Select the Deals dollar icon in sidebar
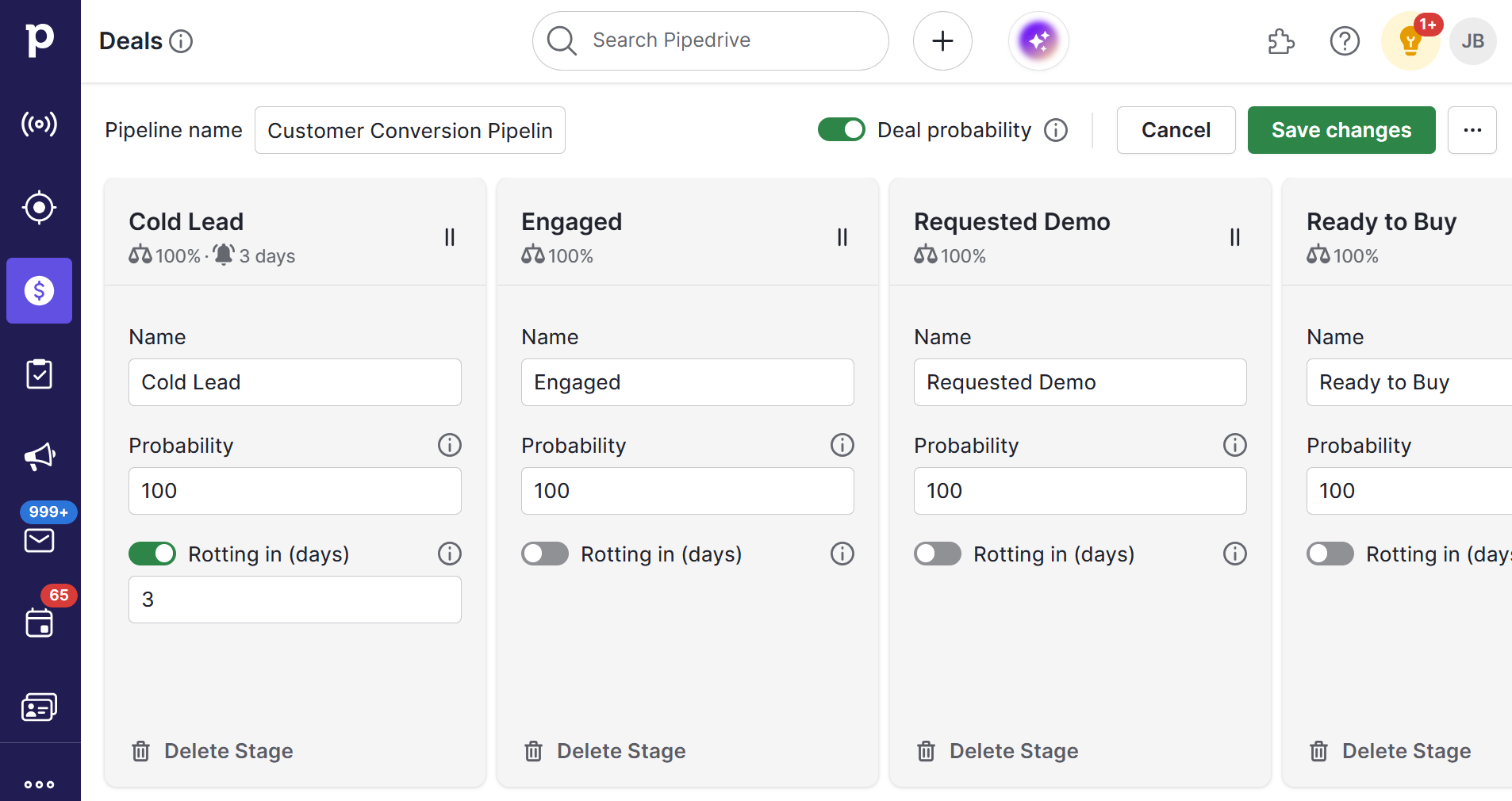 [39, 290]
